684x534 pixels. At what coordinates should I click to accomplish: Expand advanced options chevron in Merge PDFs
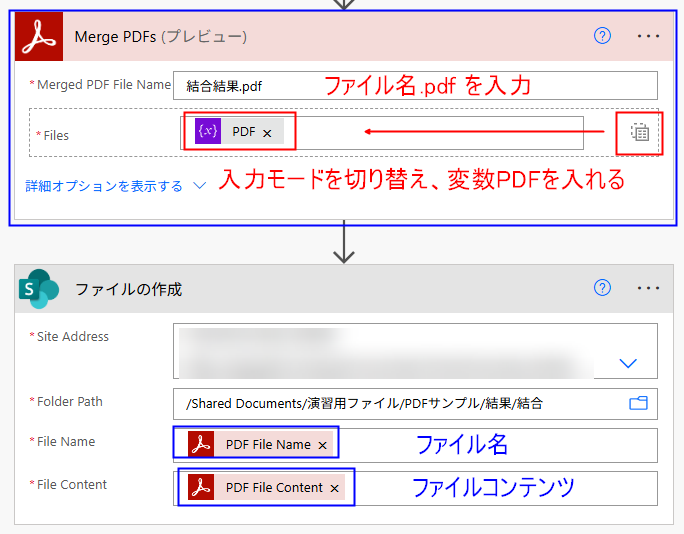(x=199, y=186)
